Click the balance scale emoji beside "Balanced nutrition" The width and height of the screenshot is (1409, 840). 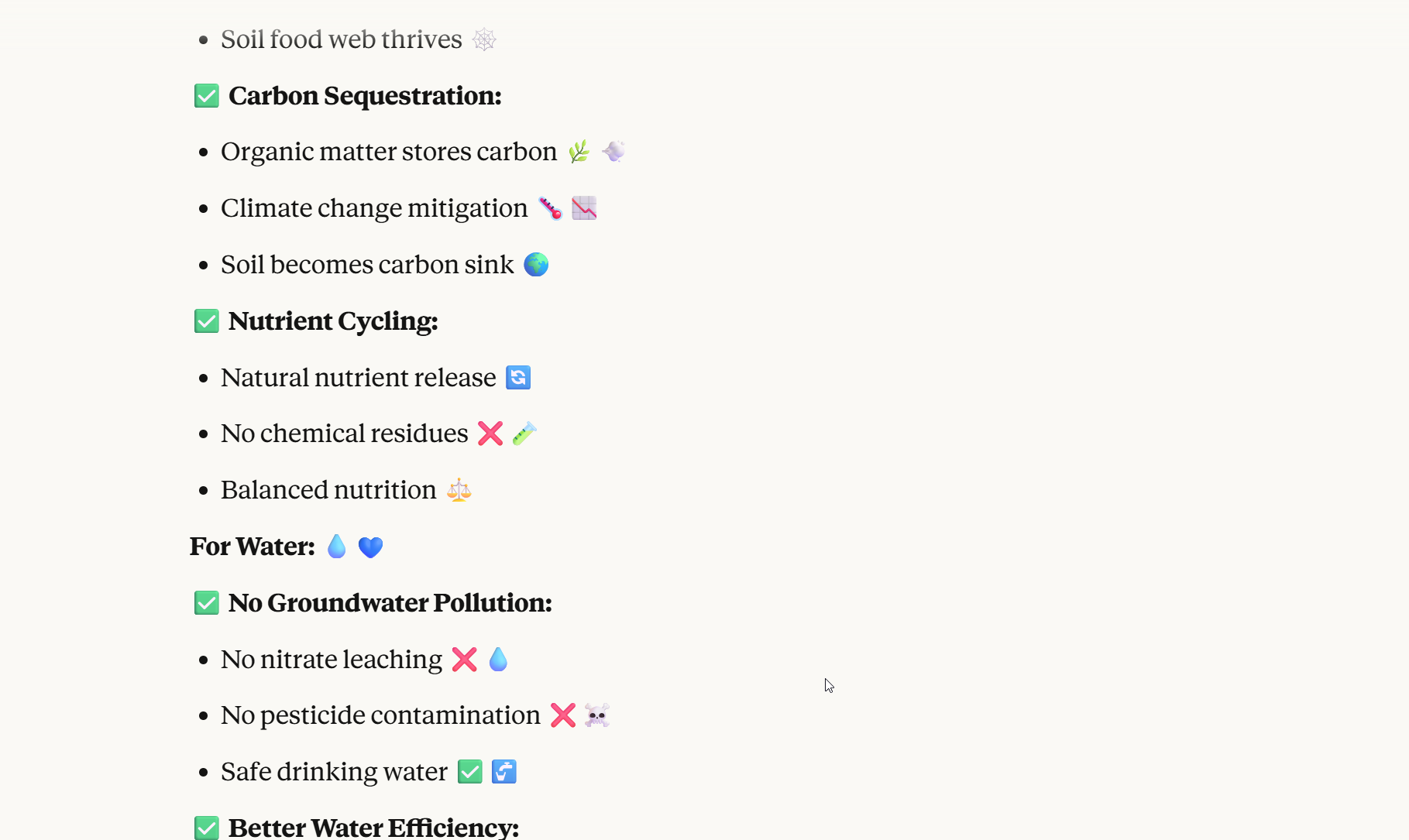[x=459, y=490]
